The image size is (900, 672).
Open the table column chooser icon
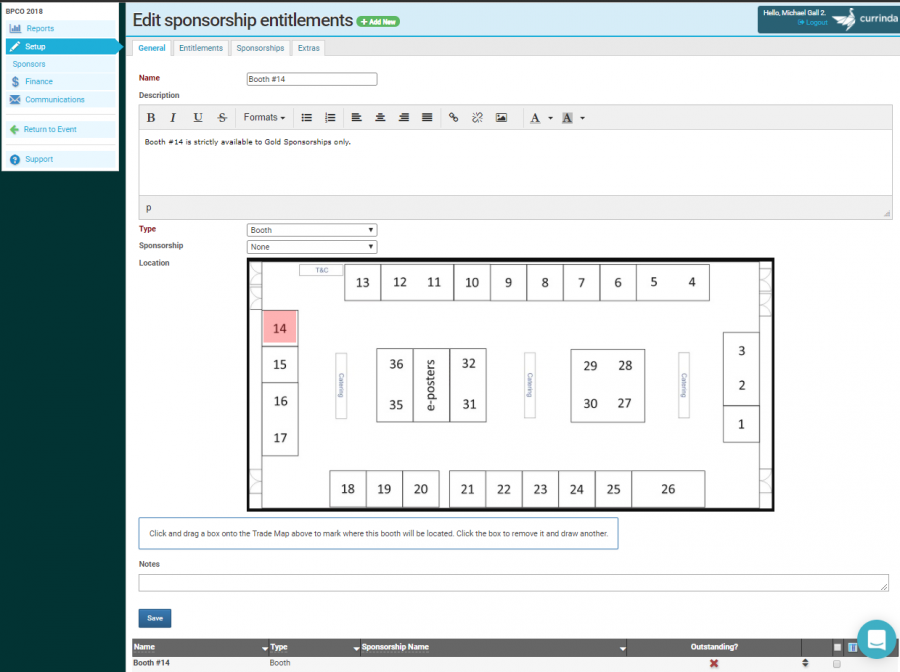point(852,647)
